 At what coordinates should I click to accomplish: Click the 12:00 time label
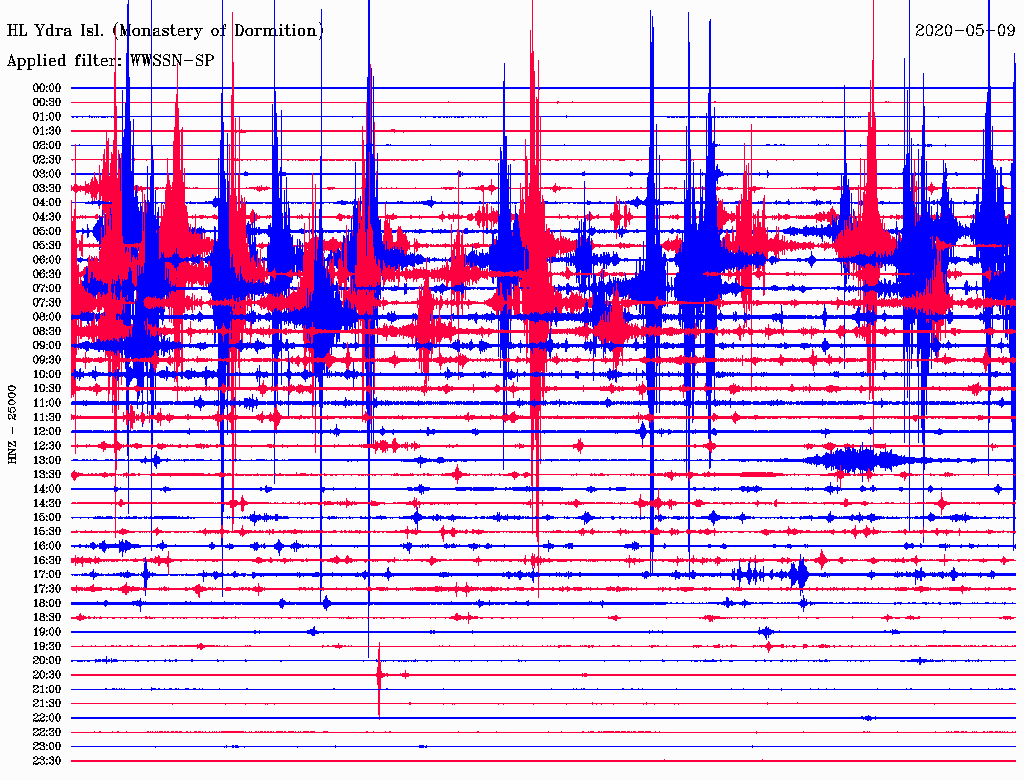pyautogui.click(x=47, y=432)
